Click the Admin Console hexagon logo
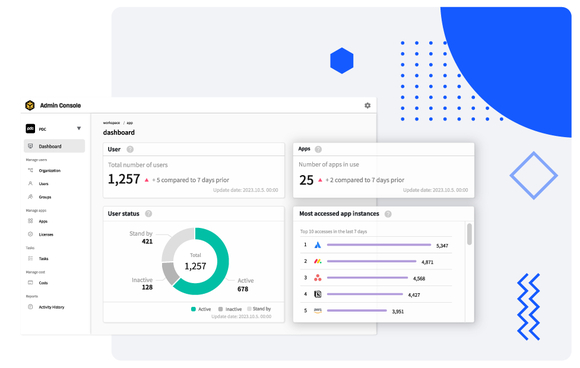This screenshot has height=368, width=580. 30,105
